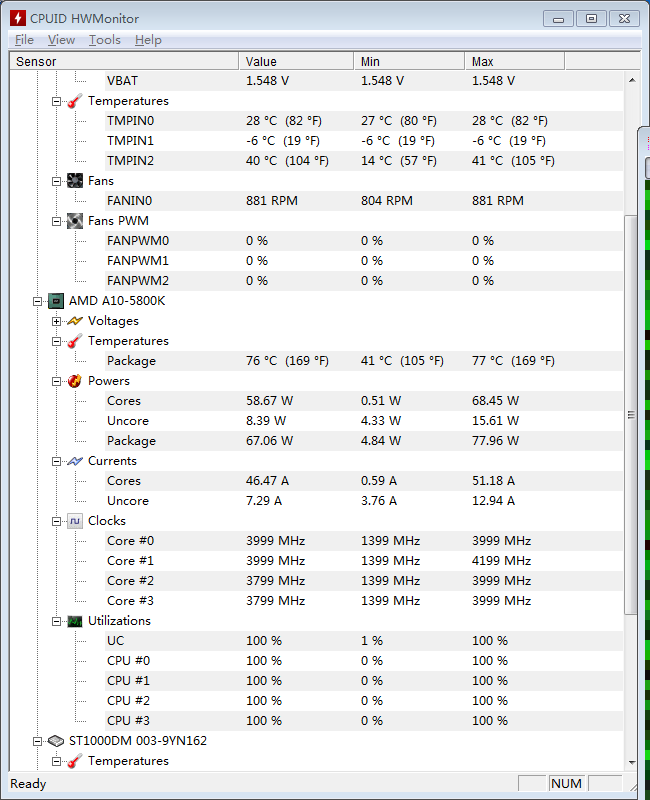Click the fan icon next to Fans
The height and width of the screenshot is (800, 650).
(75, 181)
